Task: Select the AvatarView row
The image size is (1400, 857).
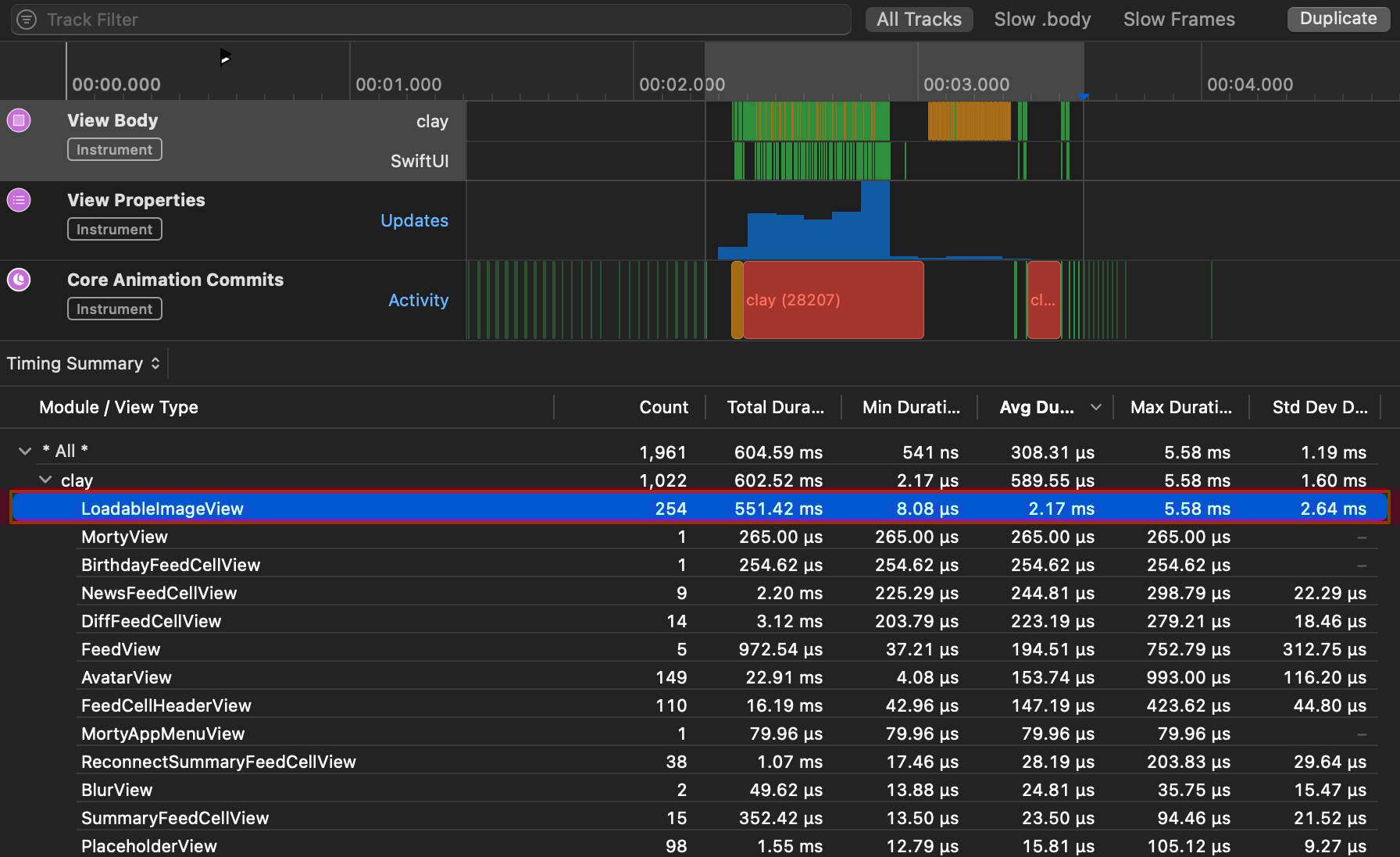Action: click(x=127, y=677)
